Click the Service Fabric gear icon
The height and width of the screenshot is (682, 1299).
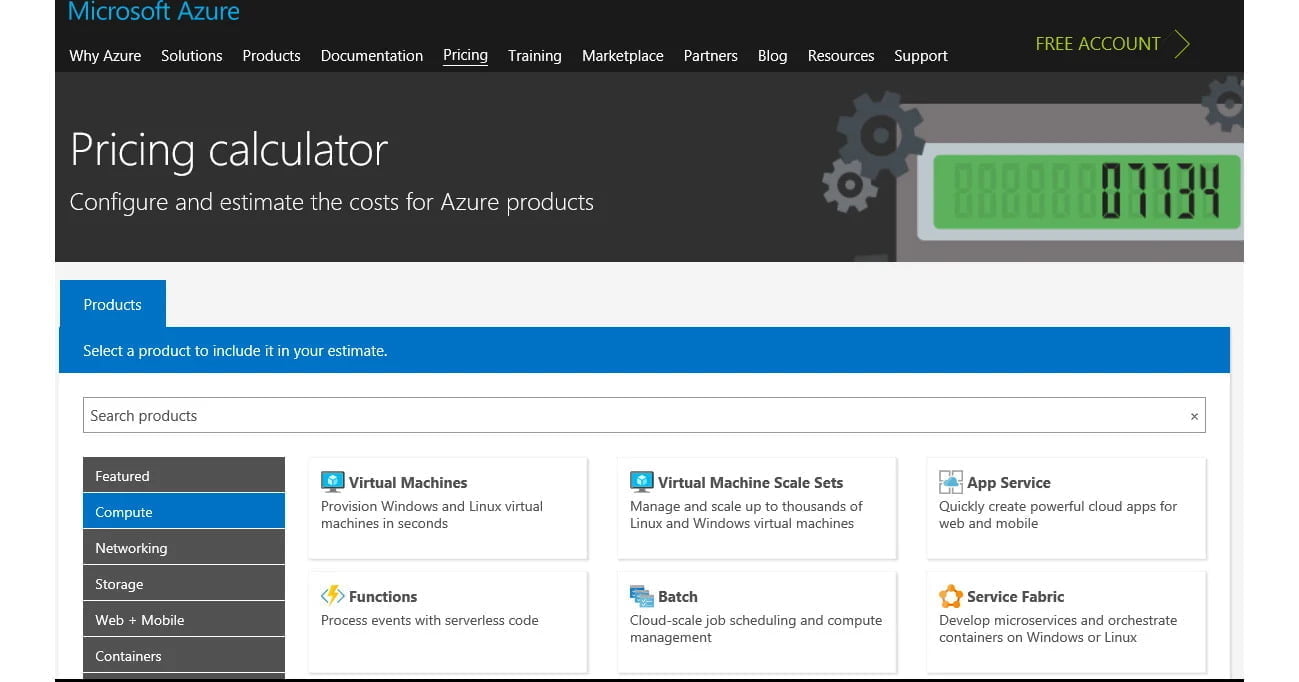pos(950,596)
